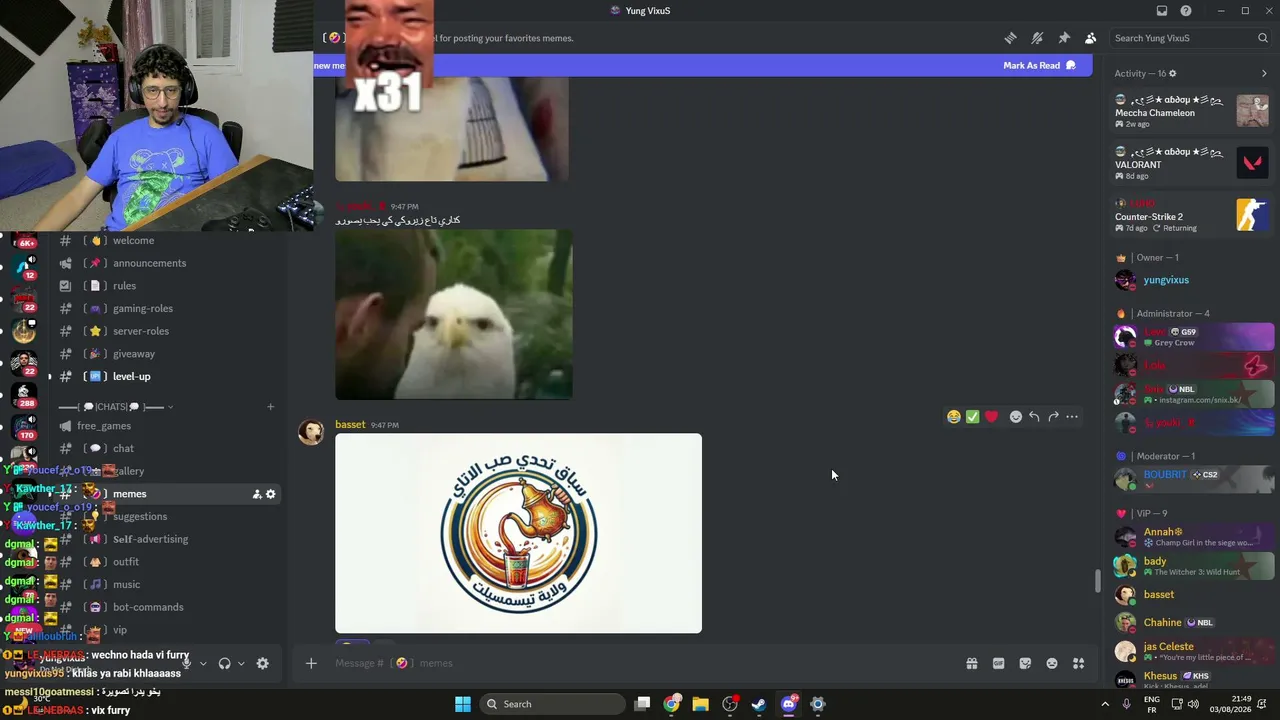Open Steam from the taskbar
Screen dimensions: 1280x720
point(759,704)
